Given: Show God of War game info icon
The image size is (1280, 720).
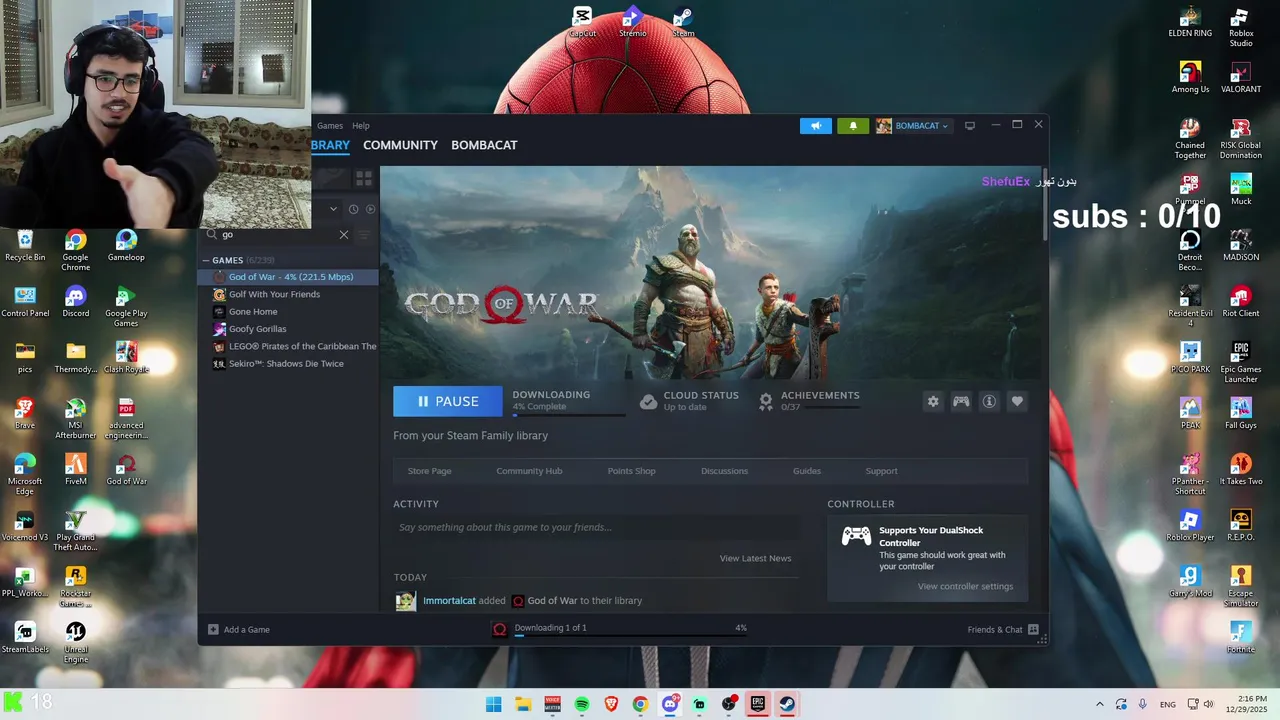Looking at the screenshot, I should click(x=989, y=401).
